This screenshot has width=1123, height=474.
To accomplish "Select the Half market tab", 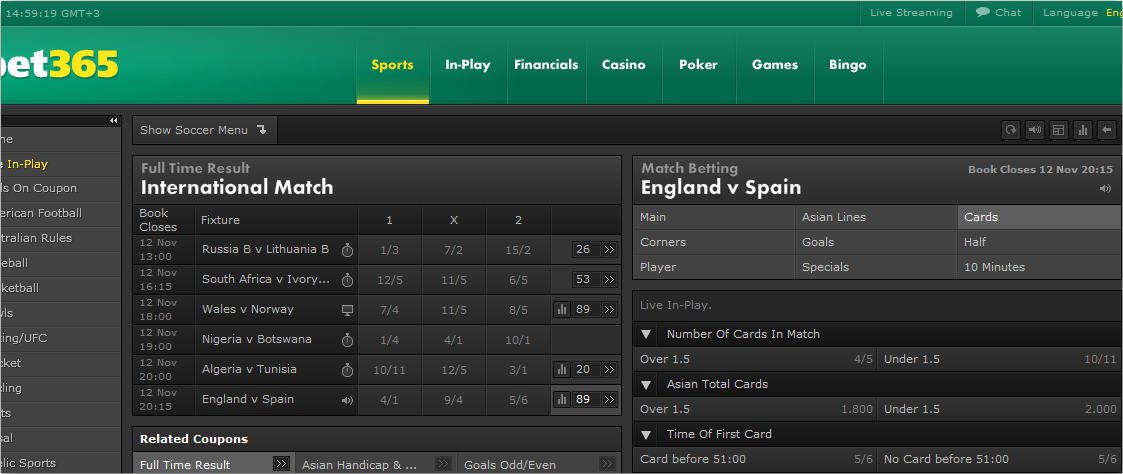I will click(x=1039, y=242).
